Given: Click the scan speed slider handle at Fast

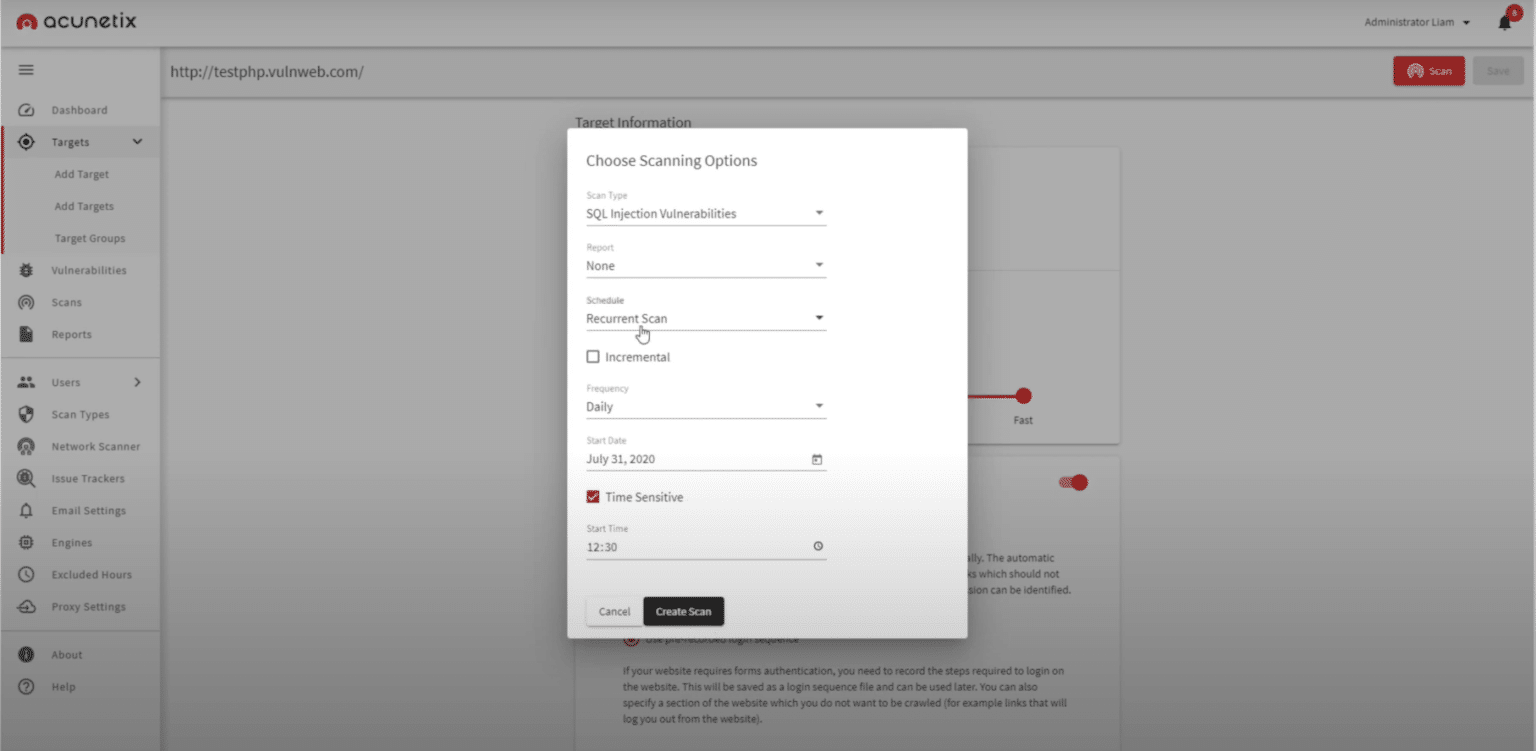Looking at the screenshot, I should 1023,396.
